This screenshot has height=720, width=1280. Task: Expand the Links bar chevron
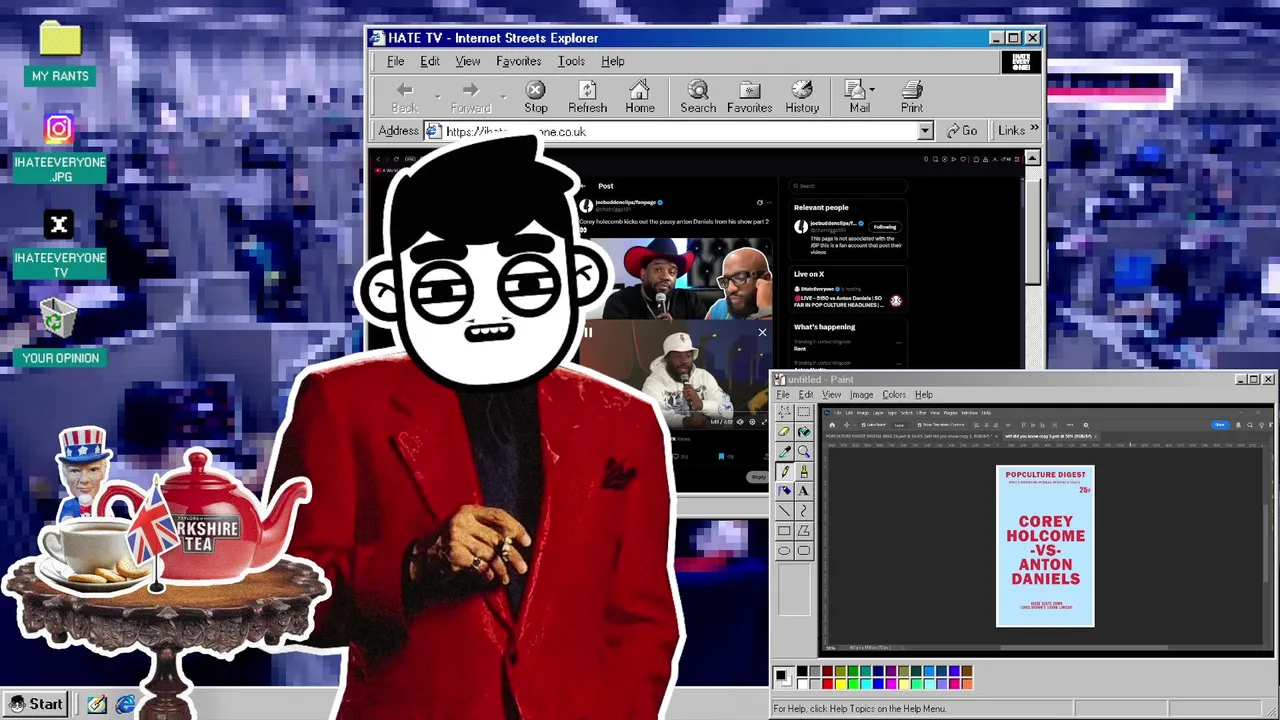coord(1034,130)
